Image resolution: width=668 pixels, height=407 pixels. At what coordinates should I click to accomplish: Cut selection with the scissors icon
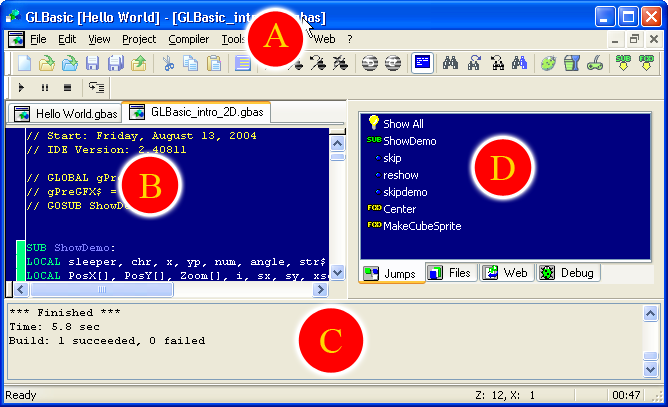click(x=169, y=64)
